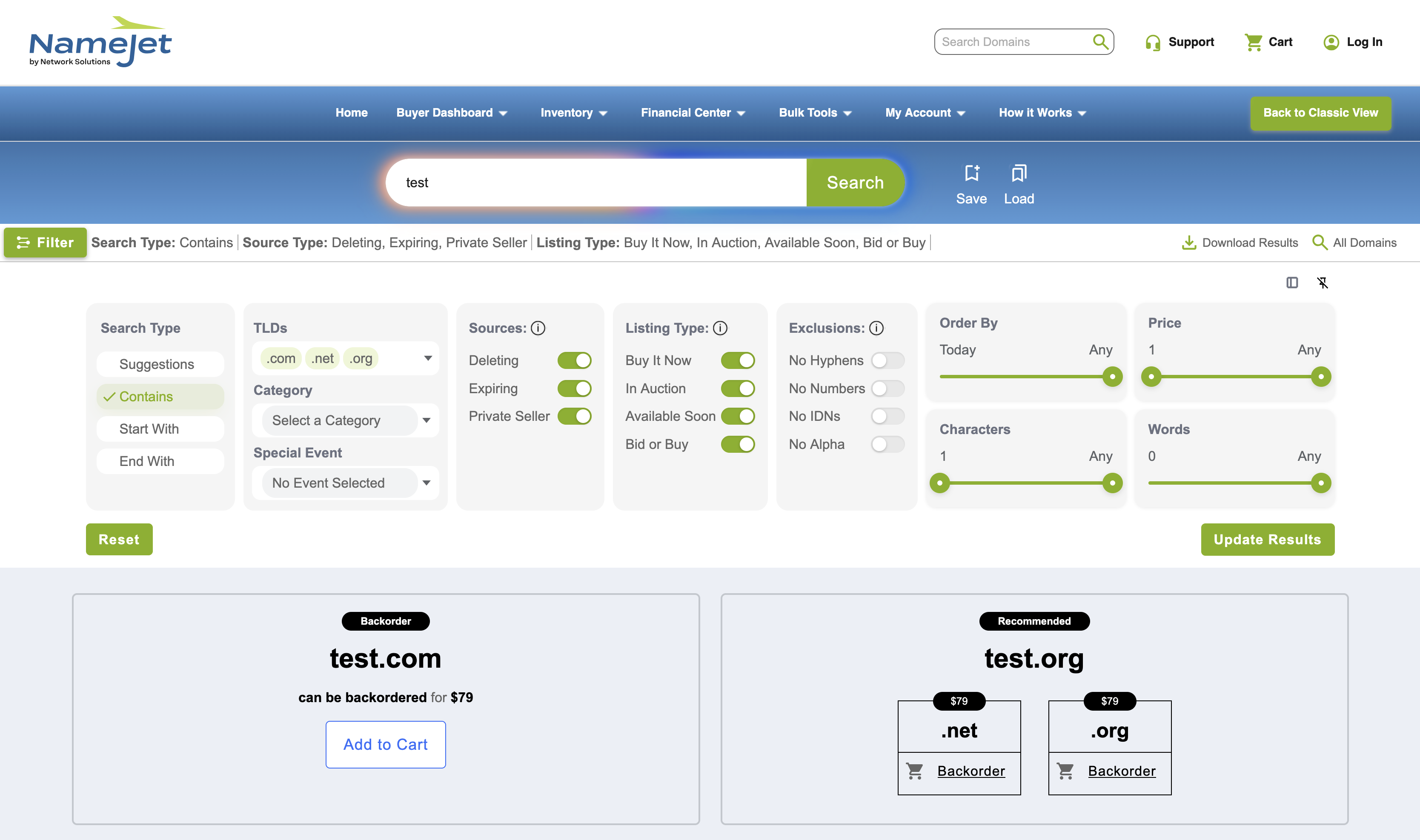
Task: Open the Cart icon in header
Action: coord(1254,42)
